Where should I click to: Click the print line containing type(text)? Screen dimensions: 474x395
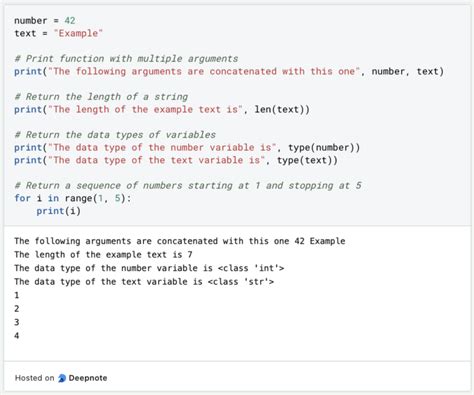[176, 160]
